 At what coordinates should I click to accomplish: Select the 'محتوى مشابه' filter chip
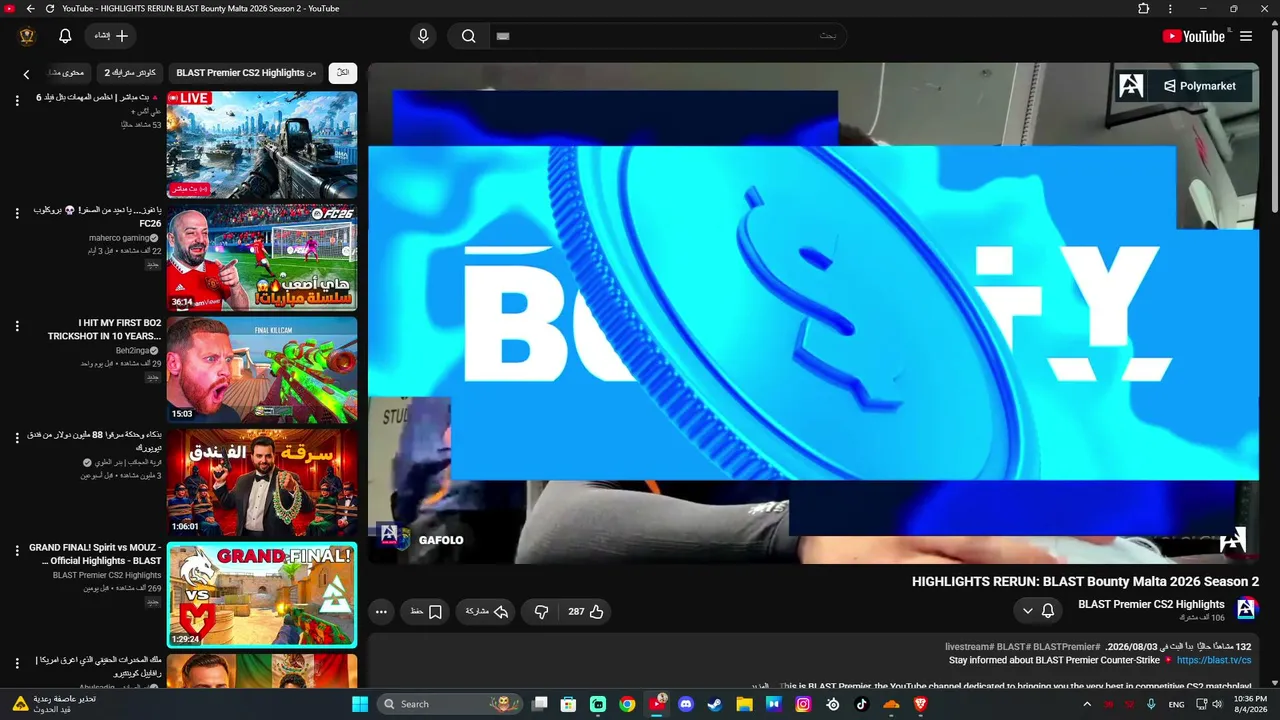(x=66, y=73)
